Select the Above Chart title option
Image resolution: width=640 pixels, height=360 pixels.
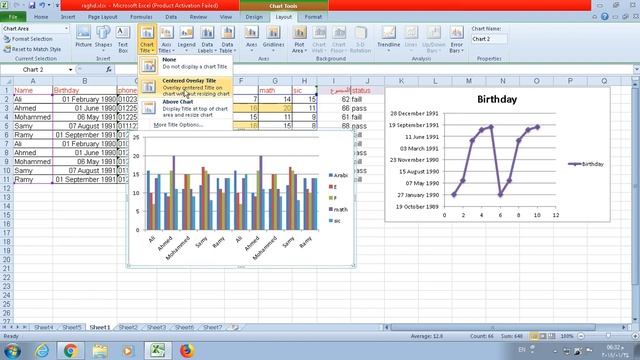pyautogui.click(x=186, y=108)
